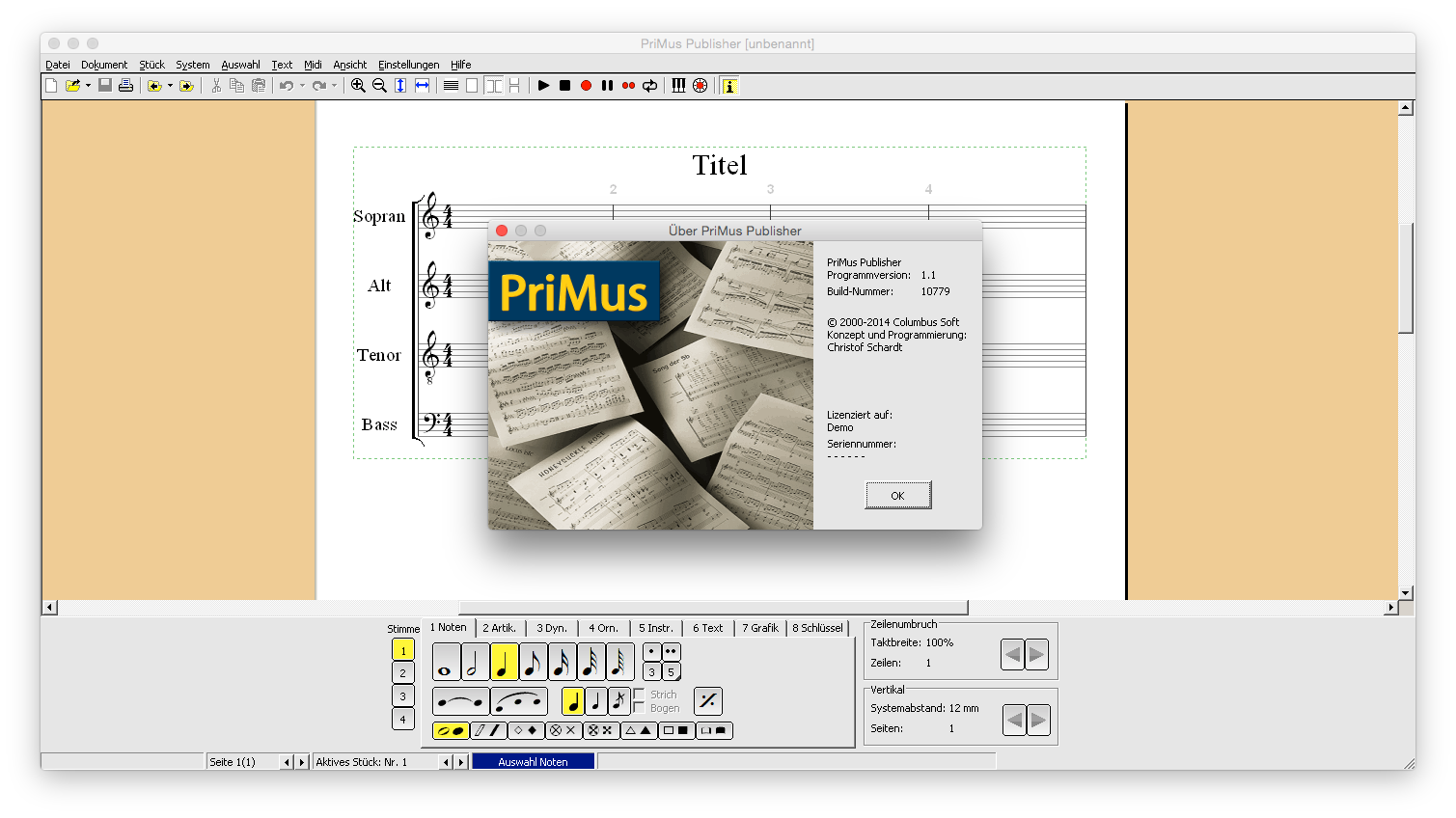Select the tie tool
Image resolution: width=1456 pixels, height=818 pixels.
click(x=460, y=700)
